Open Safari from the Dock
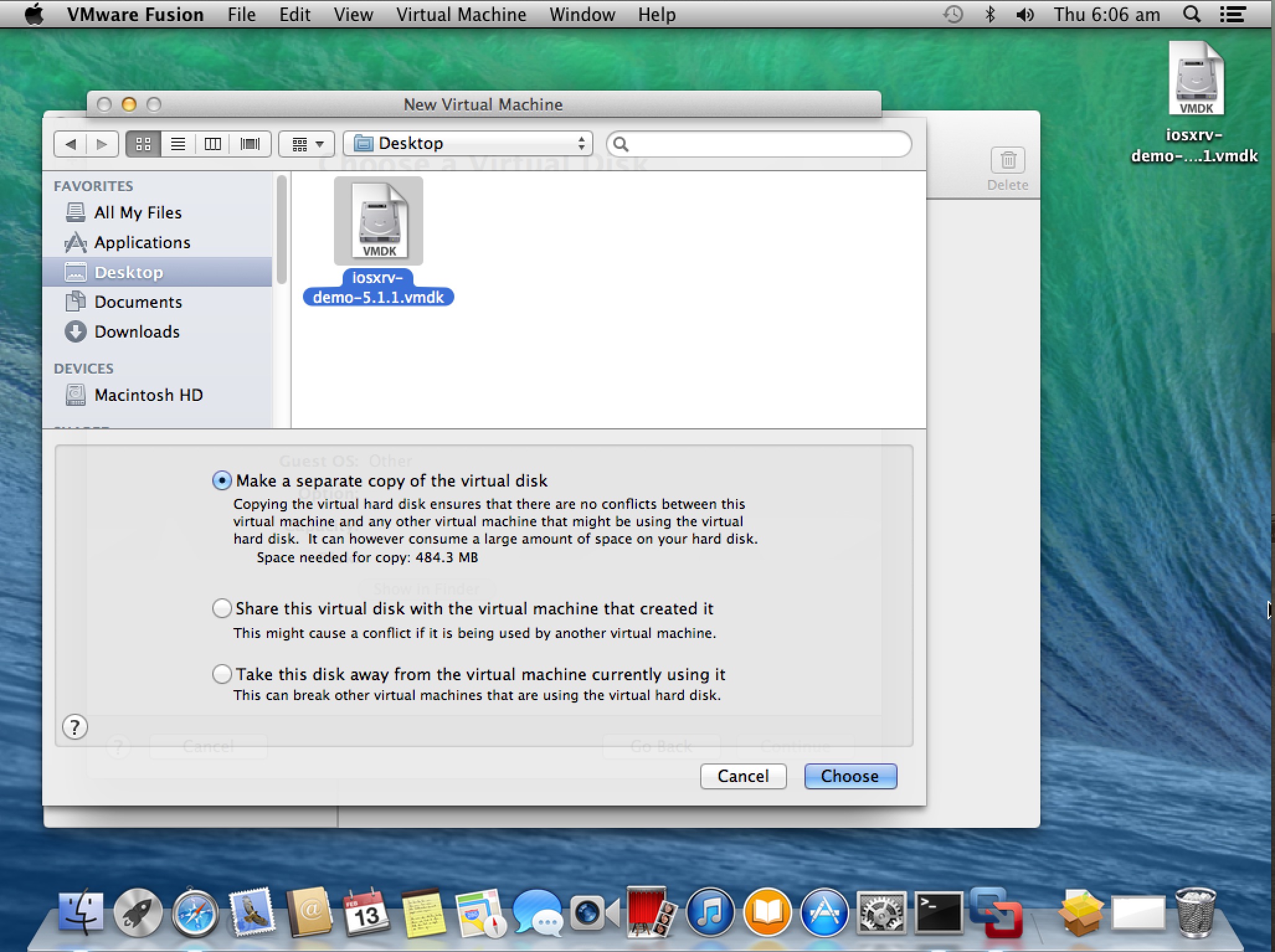1275x952 pixels. pyautogui.click(x=195, y=912)
